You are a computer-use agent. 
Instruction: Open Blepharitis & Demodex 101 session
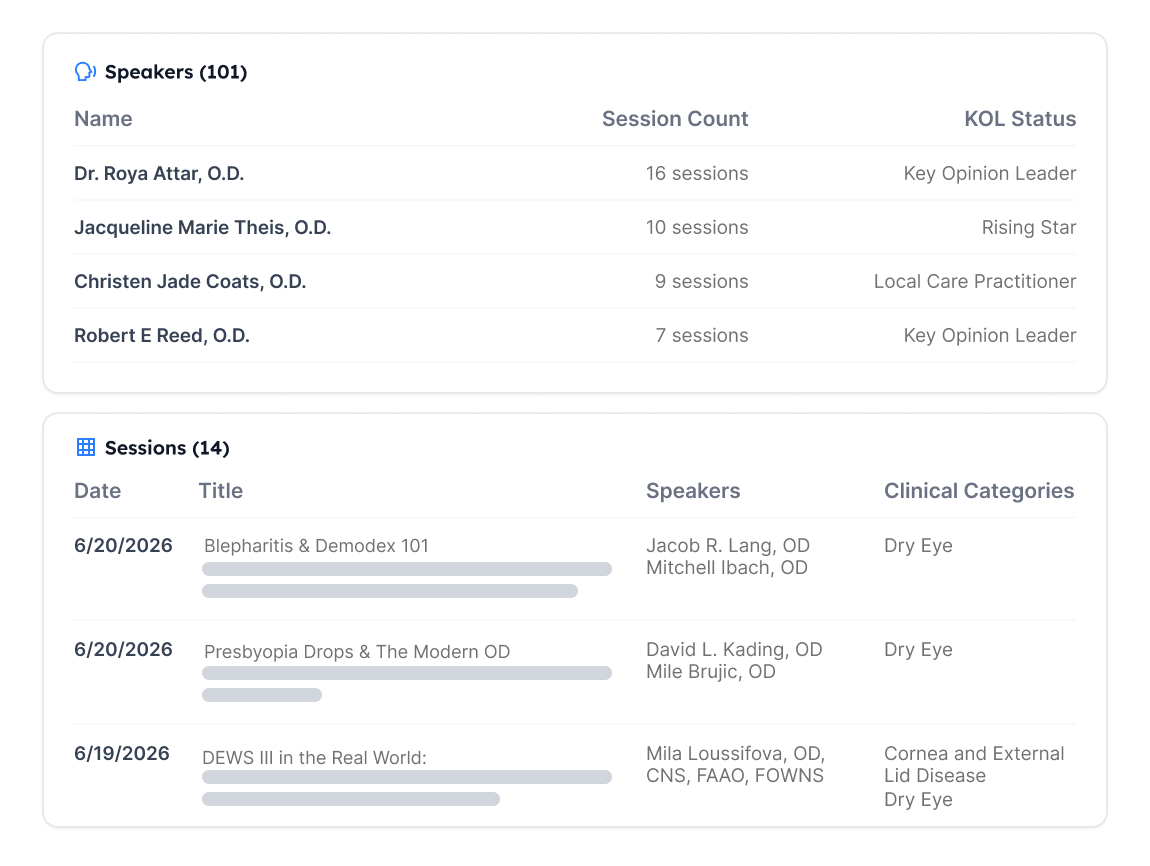click(x=316, y=546)
